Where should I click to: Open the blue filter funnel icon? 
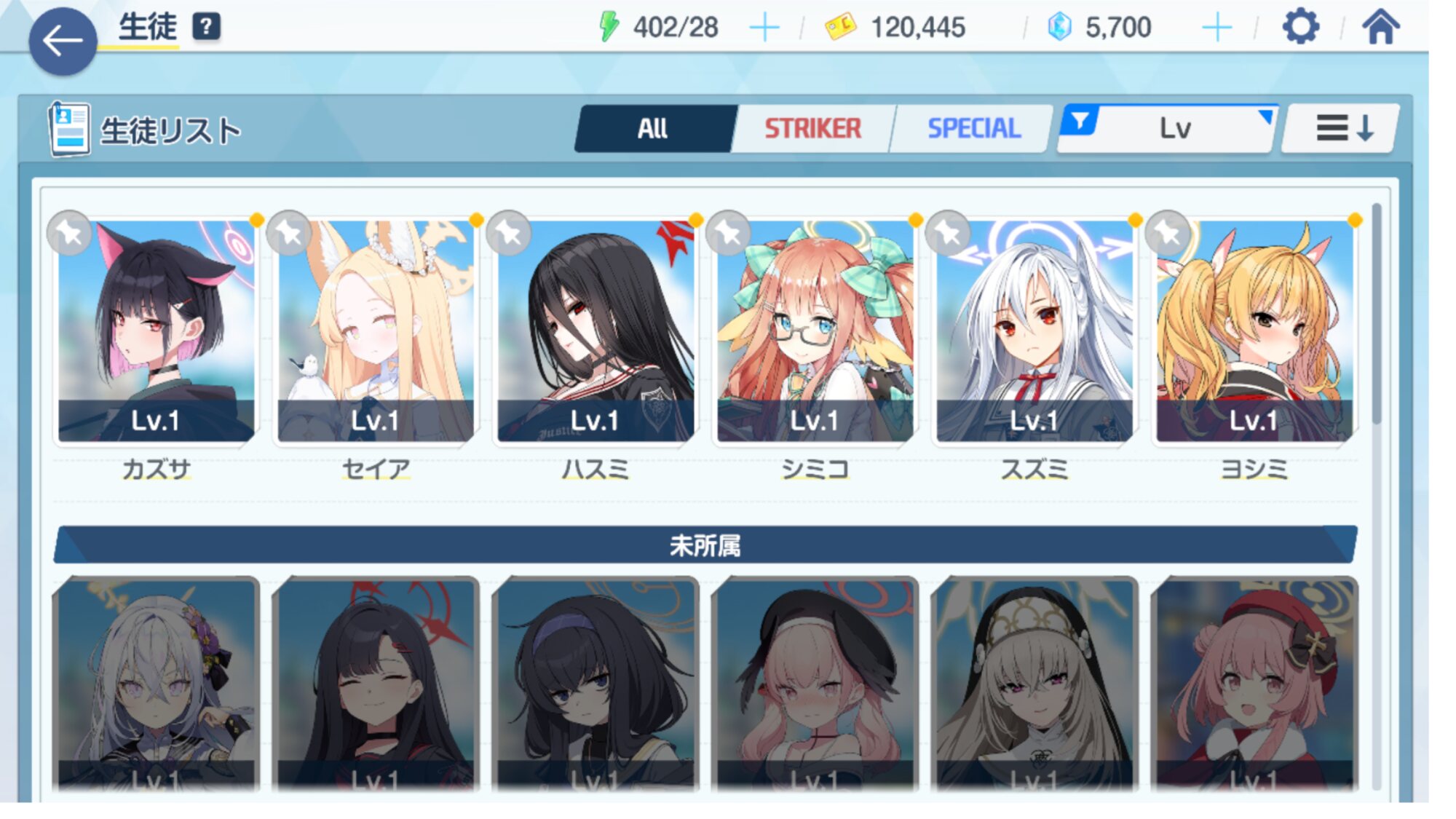point(1080,120)
